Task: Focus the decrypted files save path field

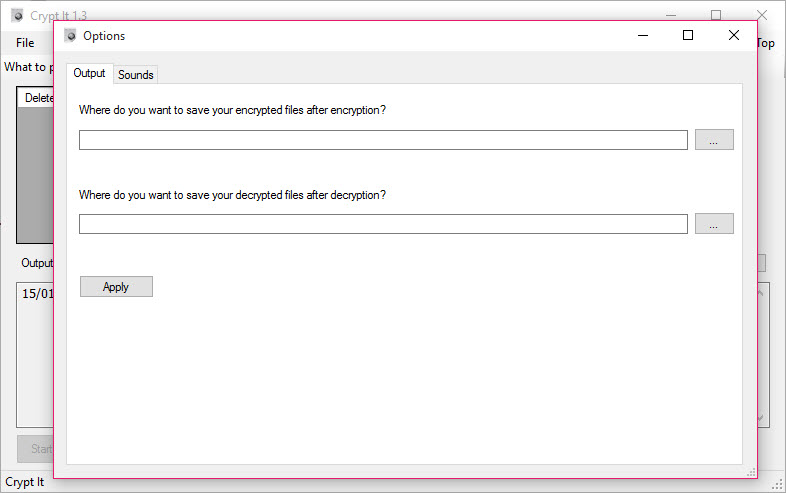Action: [383, 224]
